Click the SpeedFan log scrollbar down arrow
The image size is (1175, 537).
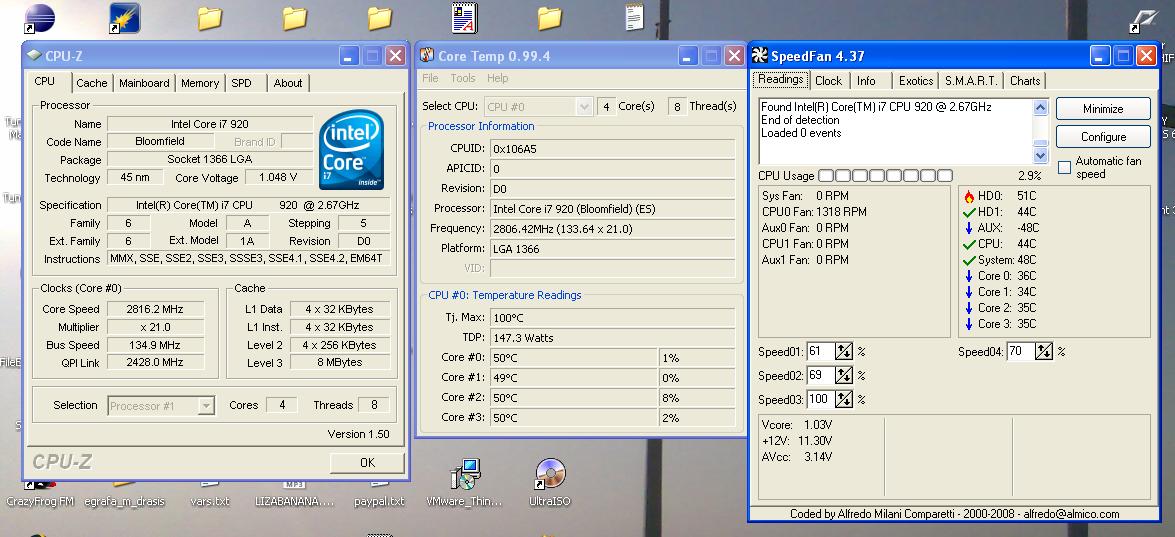pos(1041,155)
